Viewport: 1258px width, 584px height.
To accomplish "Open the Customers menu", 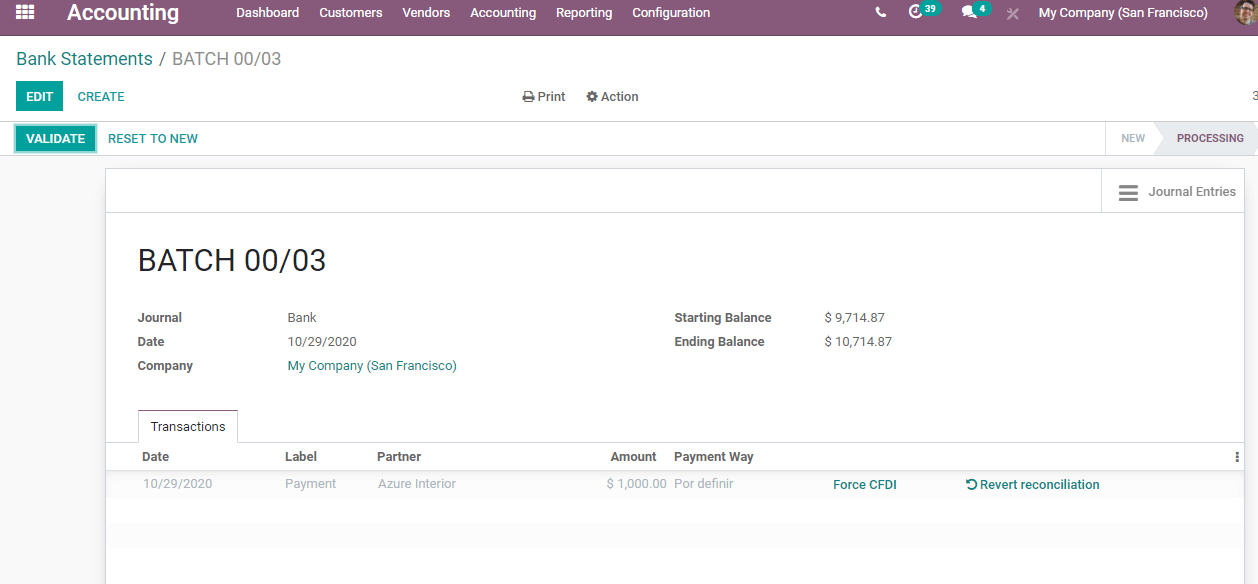I will [x=351, y=13].
